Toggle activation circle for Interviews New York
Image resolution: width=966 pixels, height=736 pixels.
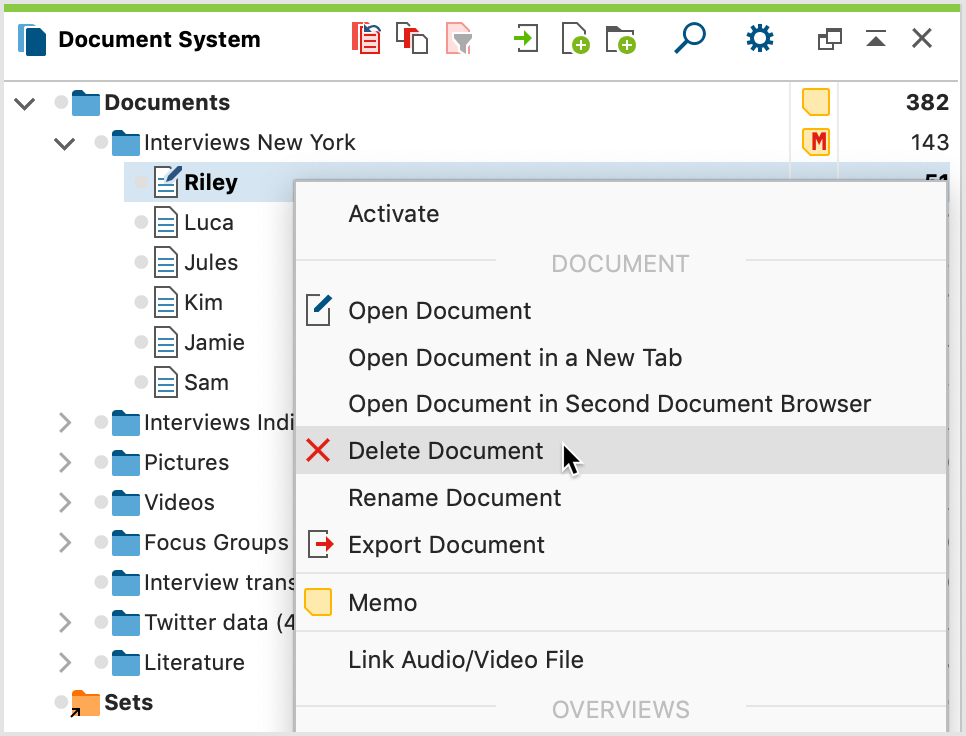point(102,142)
